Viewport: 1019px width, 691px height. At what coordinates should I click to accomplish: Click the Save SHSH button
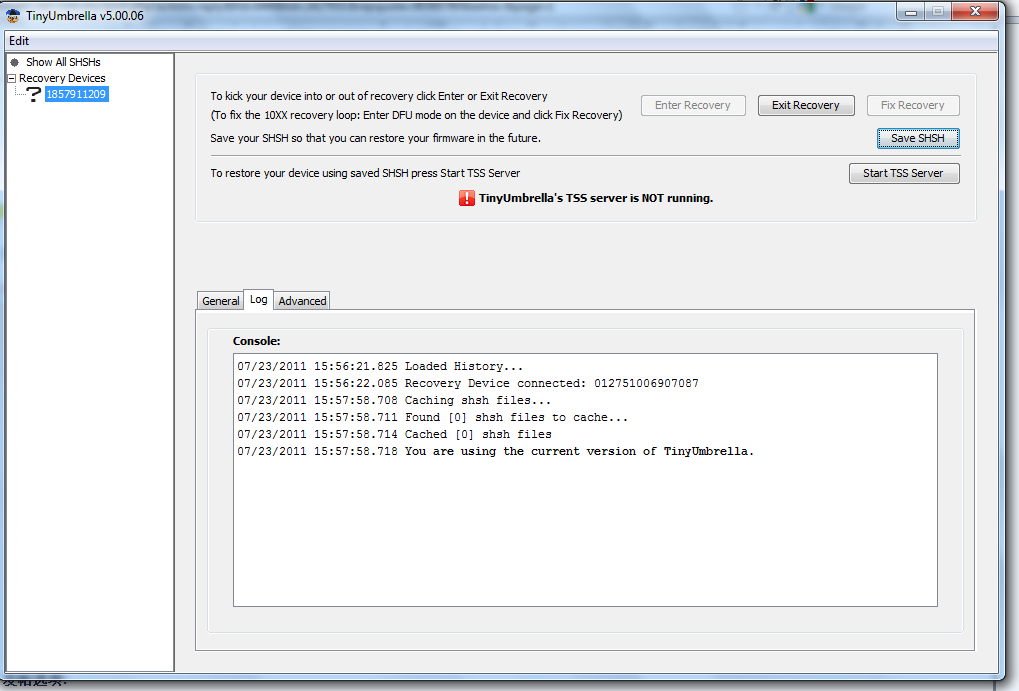pos(917,138)
